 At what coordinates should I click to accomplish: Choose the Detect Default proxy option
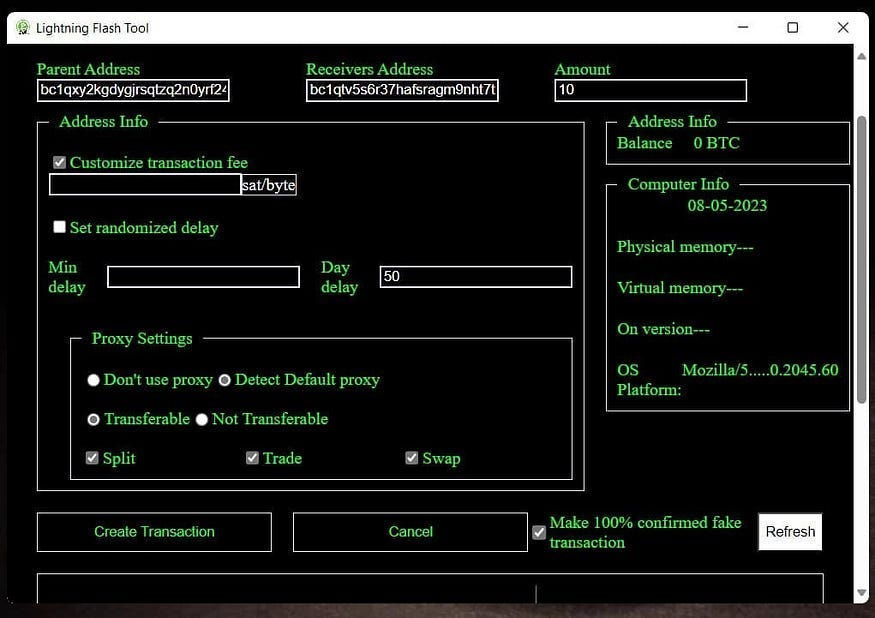pos(225,380)
